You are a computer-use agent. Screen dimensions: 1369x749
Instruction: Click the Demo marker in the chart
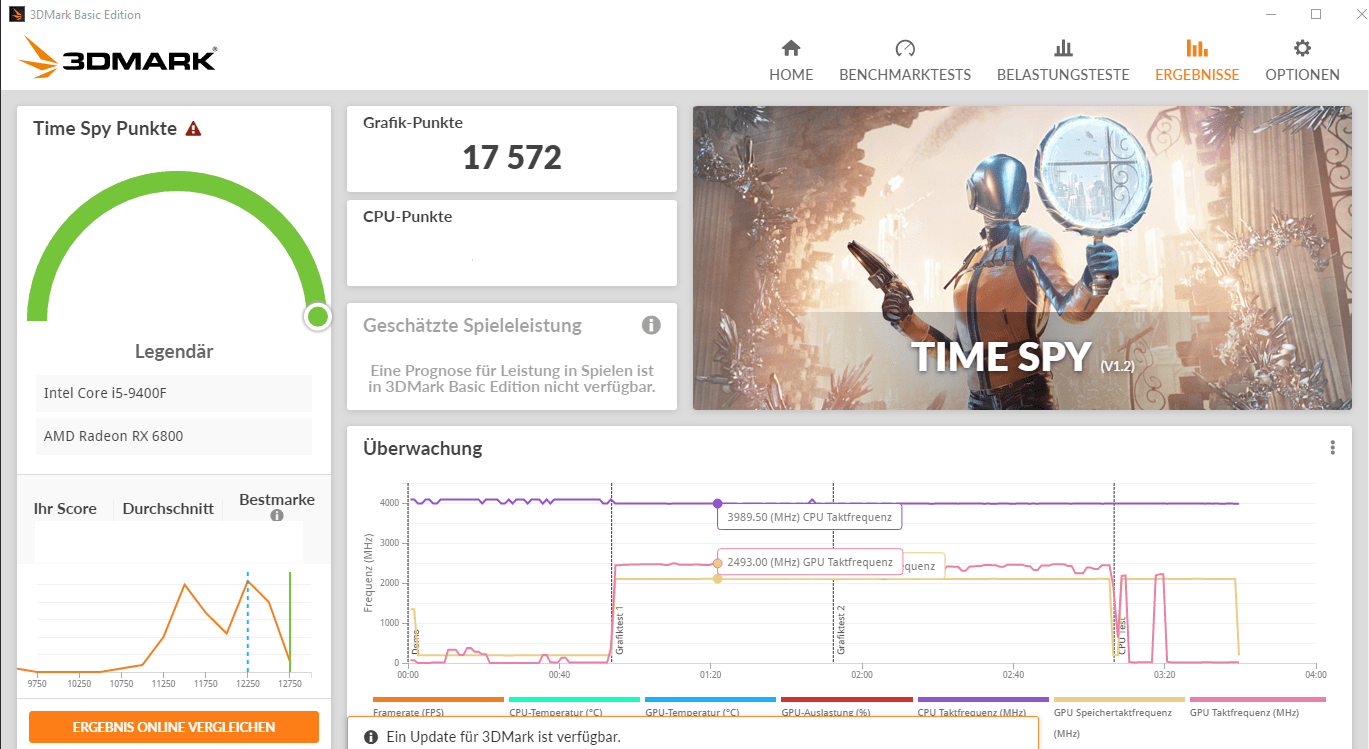coord(416,641)
